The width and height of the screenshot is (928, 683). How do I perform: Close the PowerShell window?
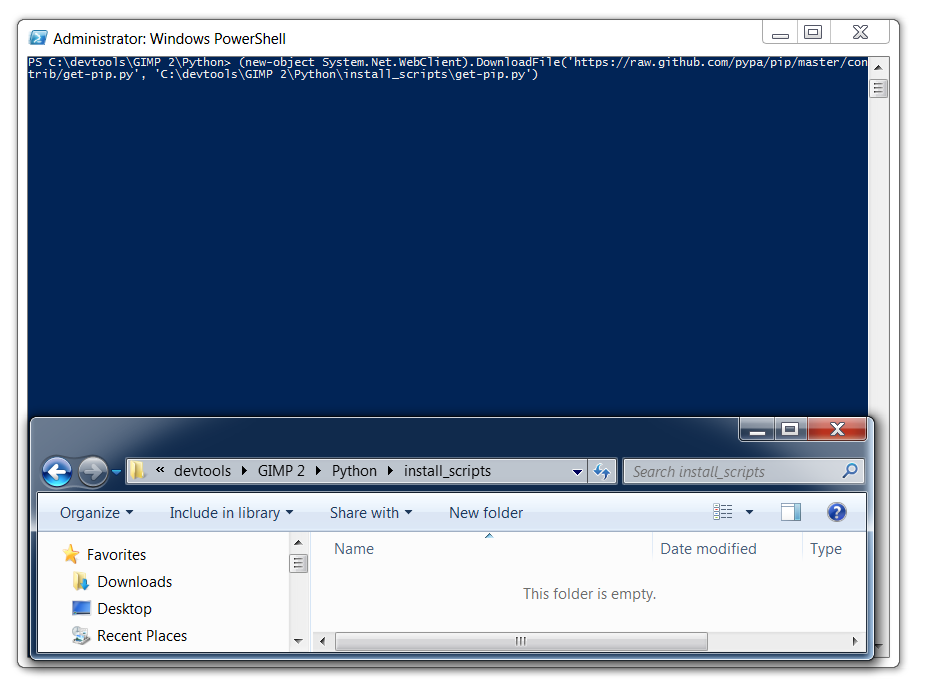coord(860,32)
